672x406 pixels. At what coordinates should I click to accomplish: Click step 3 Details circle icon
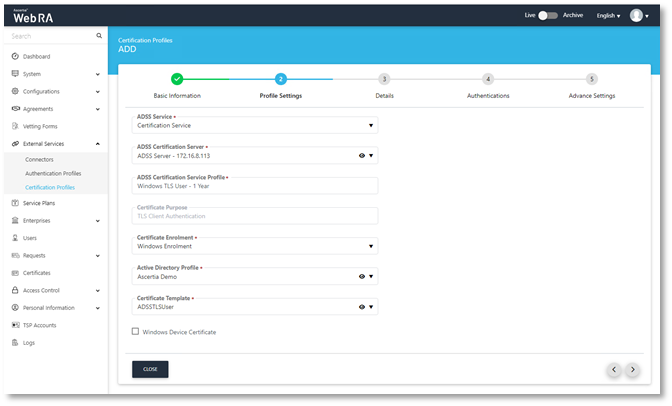point(384,79)
